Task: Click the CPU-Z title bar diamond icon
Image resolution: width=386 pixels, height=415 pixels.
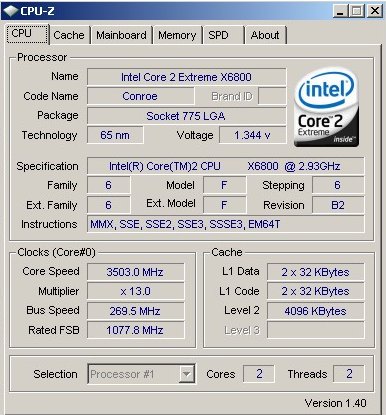Action: tap(10, 11)
